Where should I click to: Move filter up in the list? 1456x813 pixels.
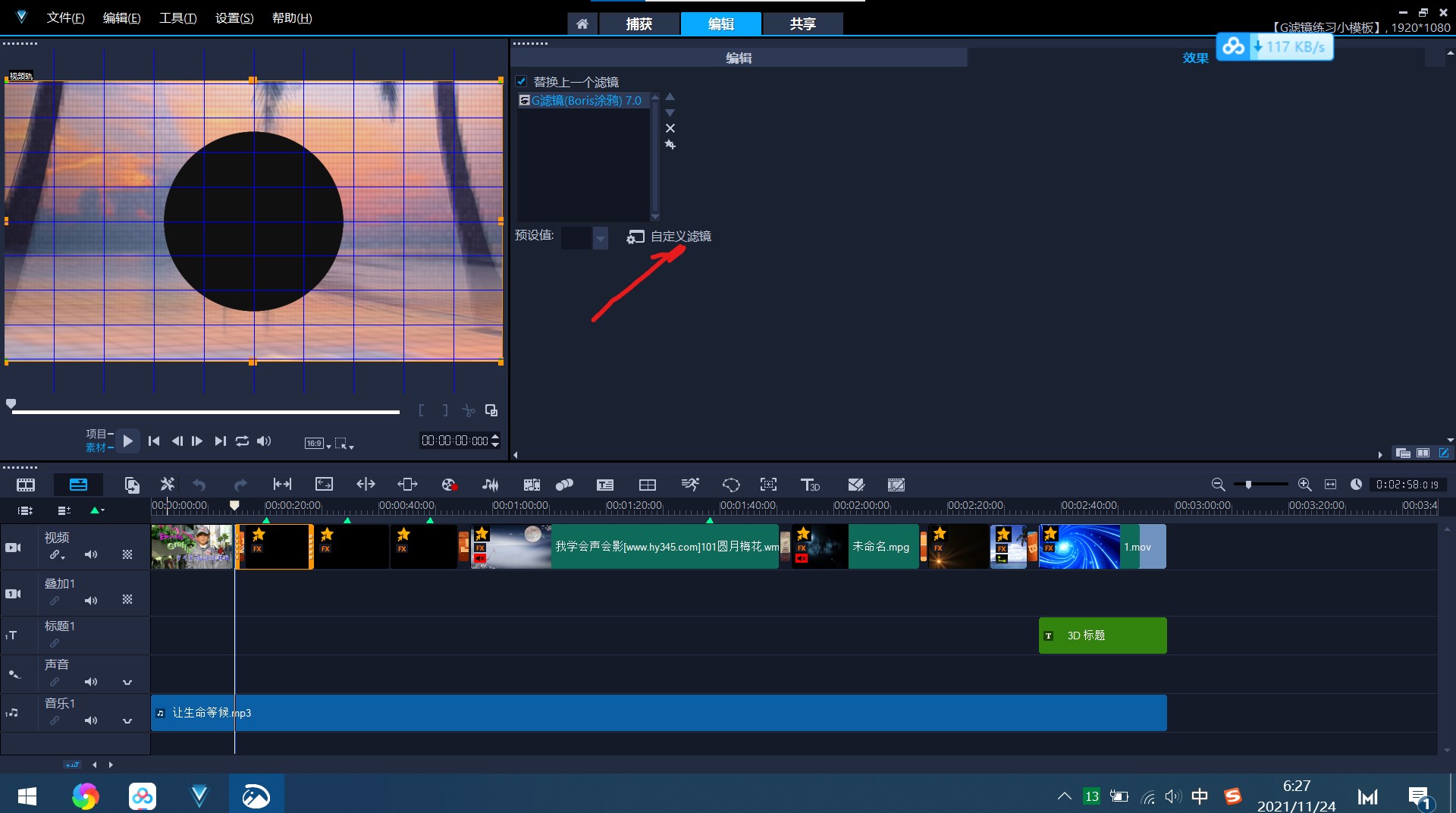(x=670, y=97)
